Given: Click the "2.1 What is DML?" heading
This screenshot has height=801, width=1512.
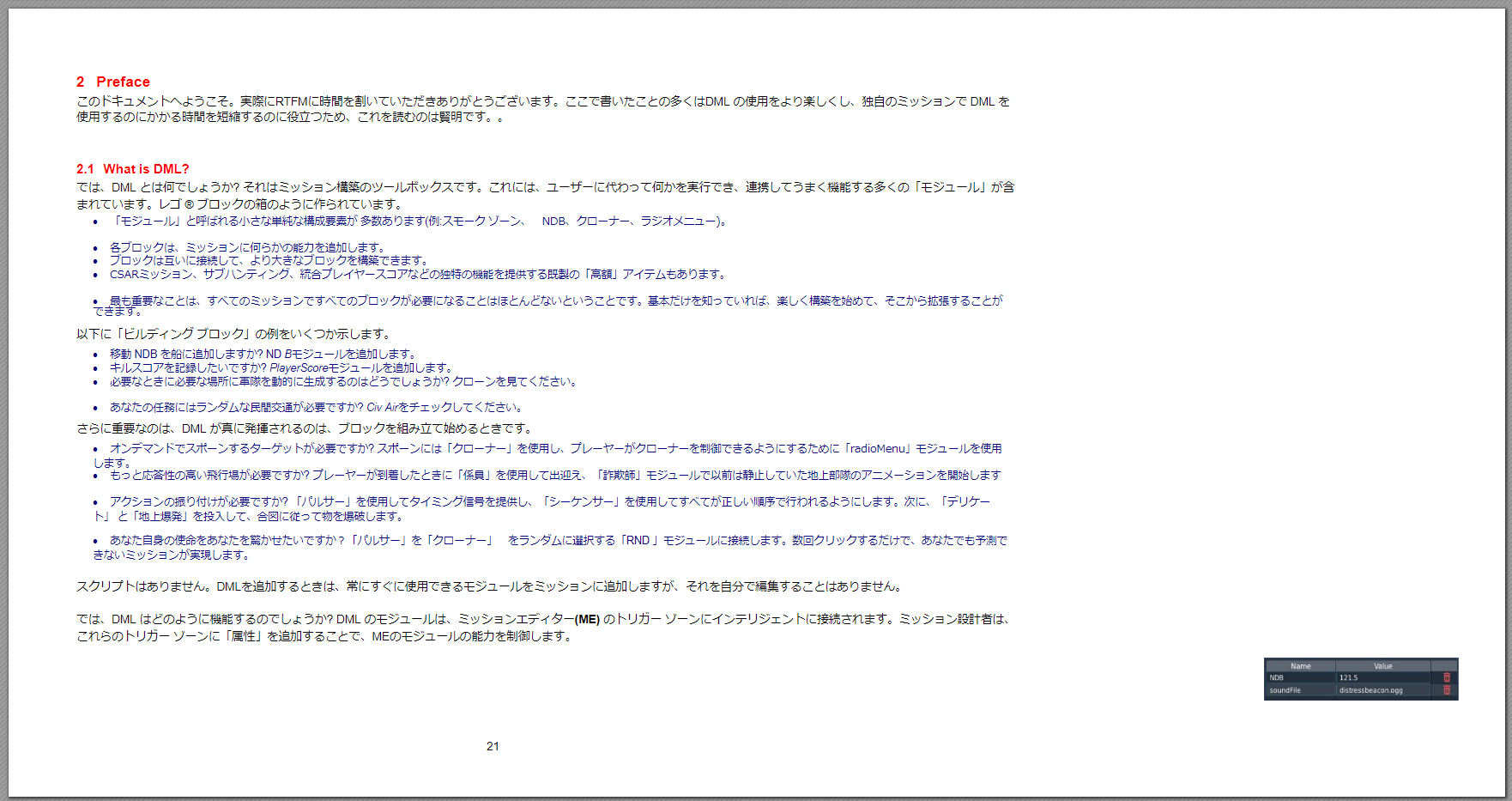Looking at the screenshot, I should [x=133, y=169].
